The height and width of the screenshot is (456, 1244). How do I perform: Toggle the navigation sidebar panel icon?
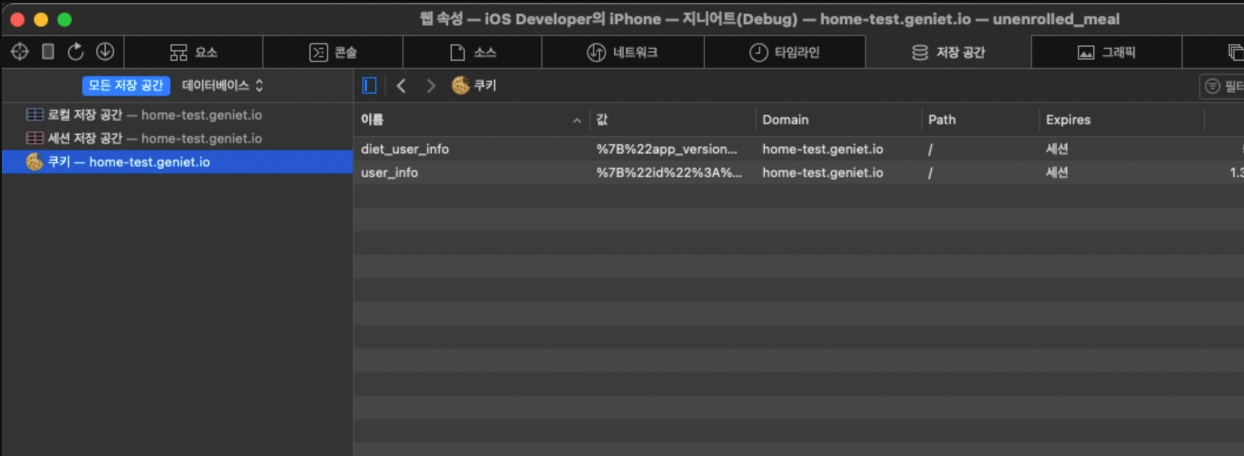pos(370,86)
